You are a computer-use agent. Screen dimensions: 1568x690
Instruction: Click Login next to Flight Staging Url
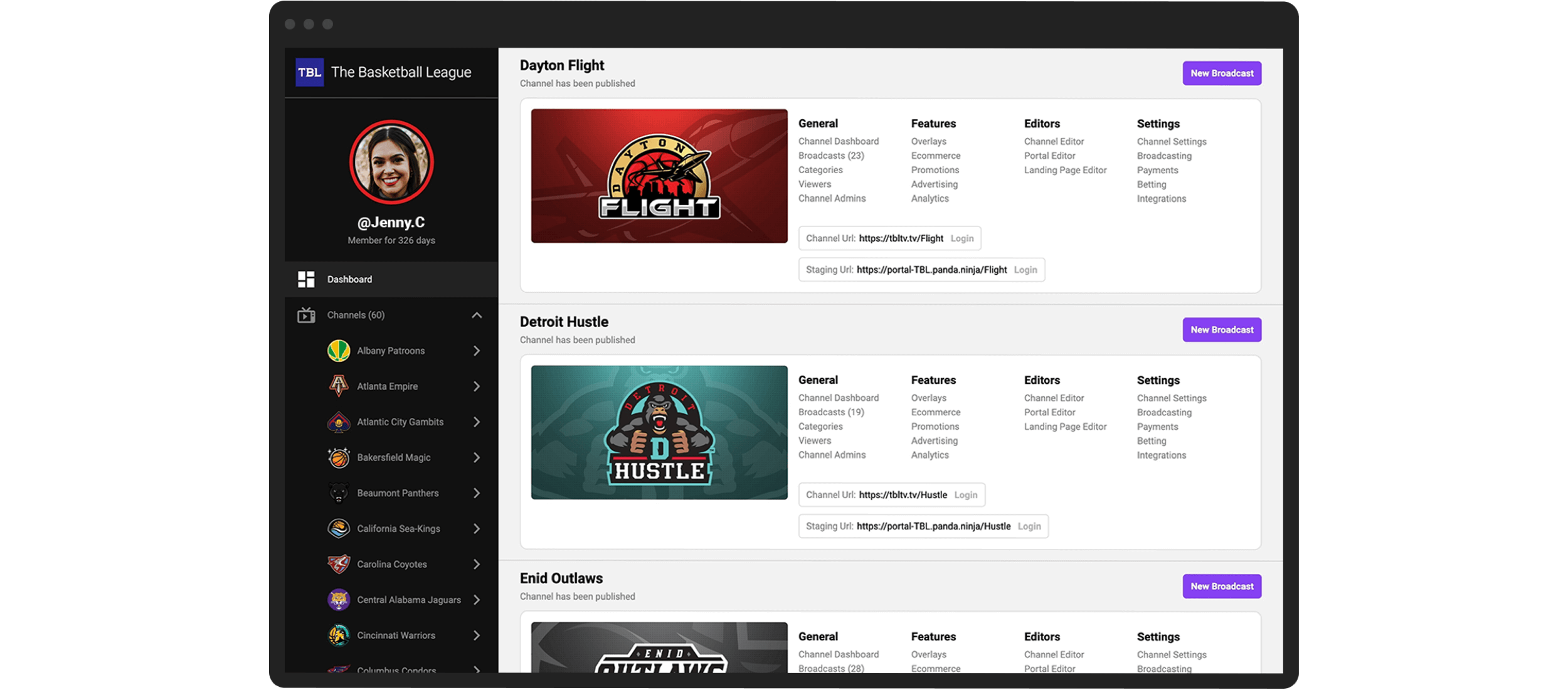1025,270
